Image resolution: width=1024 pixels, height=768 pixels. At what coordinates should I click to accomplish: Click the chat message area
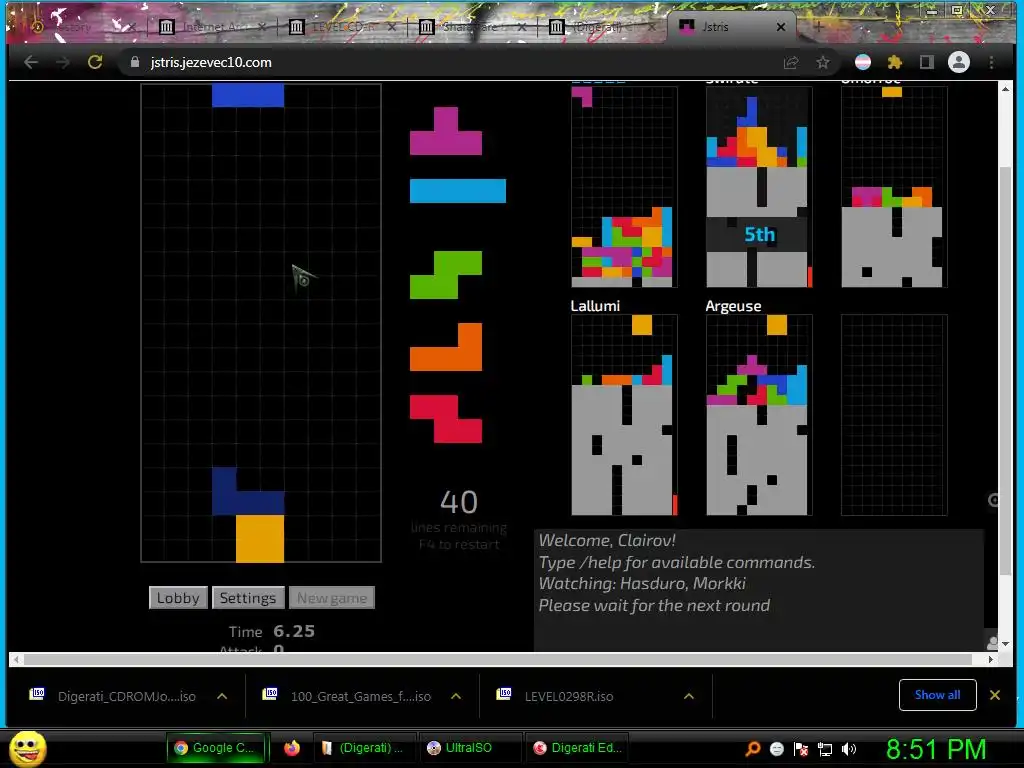[x=759, y=590]
